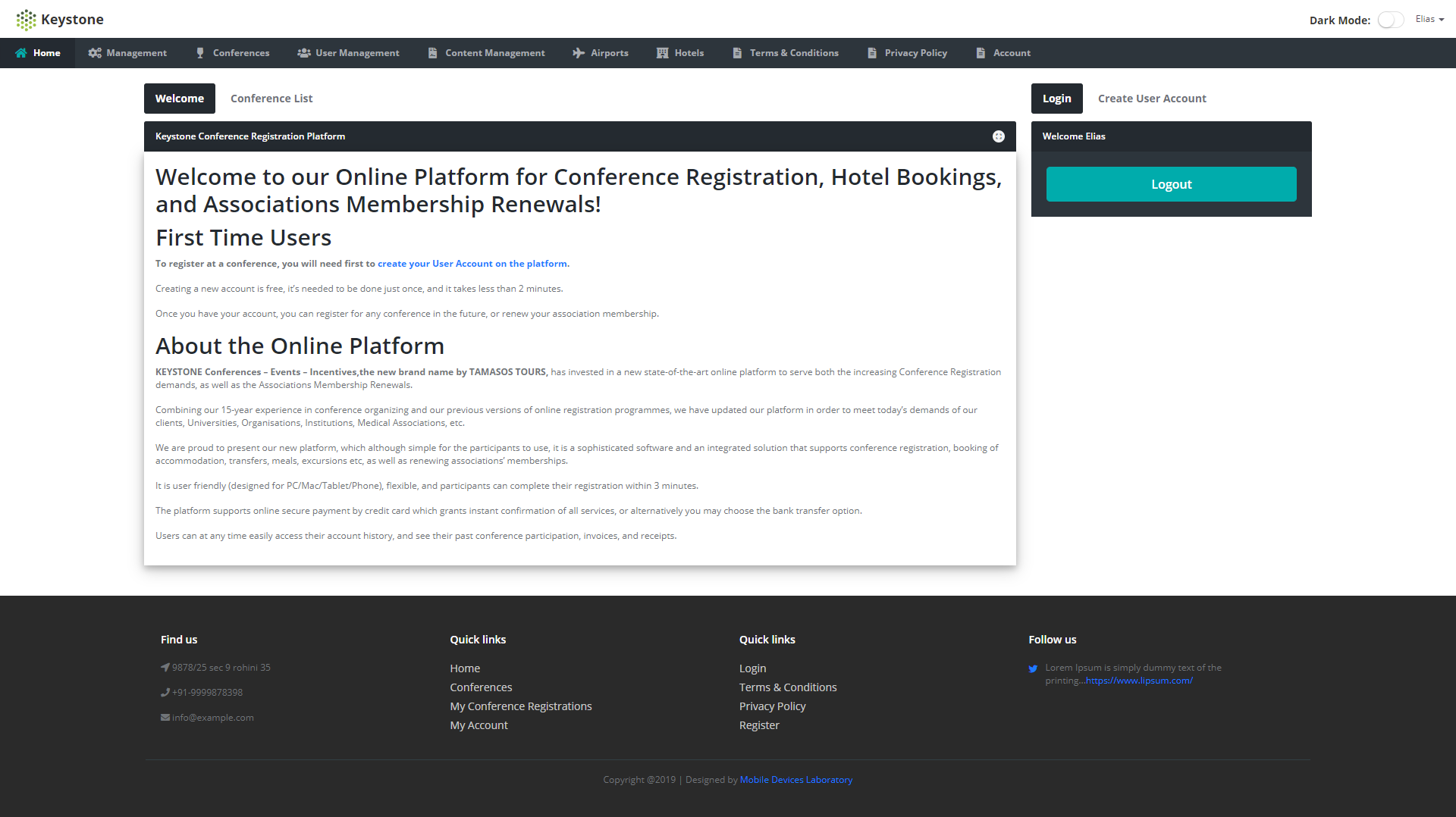This screenshot has height=817, width=1456.
Task: Open the Home menu item
Action: point(37,53)
